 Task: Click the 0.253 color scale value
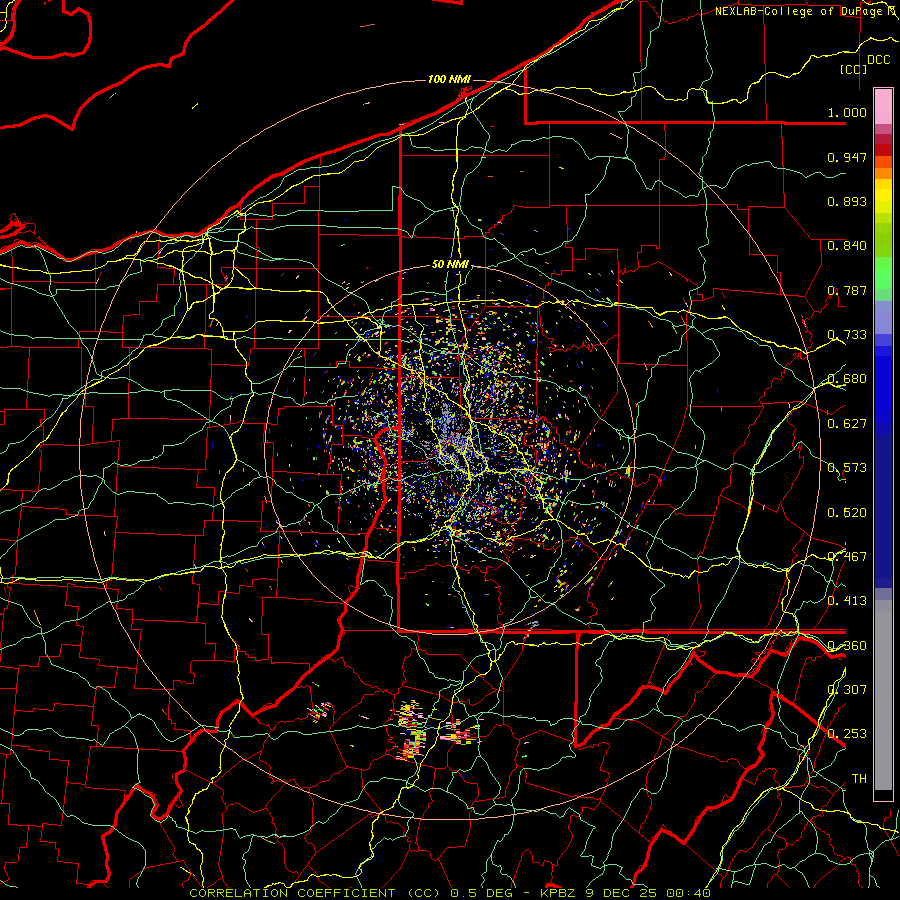coord(847,734)
